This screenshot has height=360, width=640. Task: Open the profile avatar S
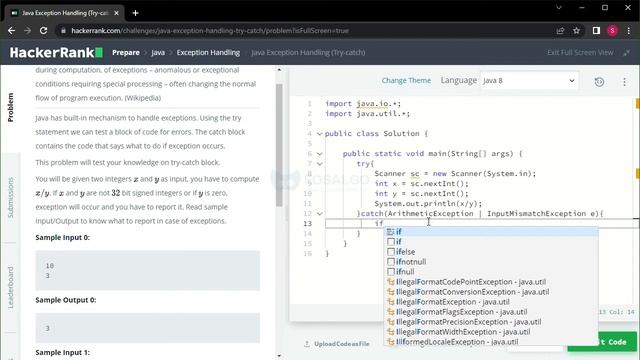point(612,31)
